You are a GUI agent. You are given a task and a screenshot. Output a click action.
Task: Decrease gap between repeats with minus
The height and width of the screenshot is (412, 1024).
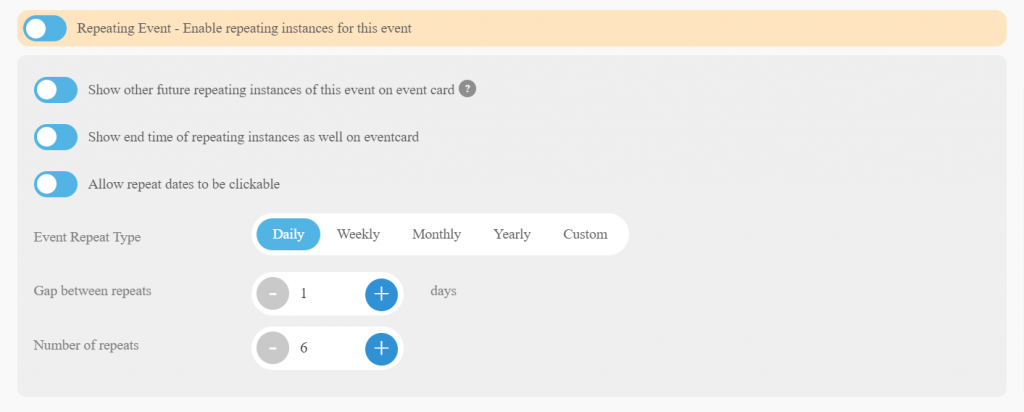(273, 293)
